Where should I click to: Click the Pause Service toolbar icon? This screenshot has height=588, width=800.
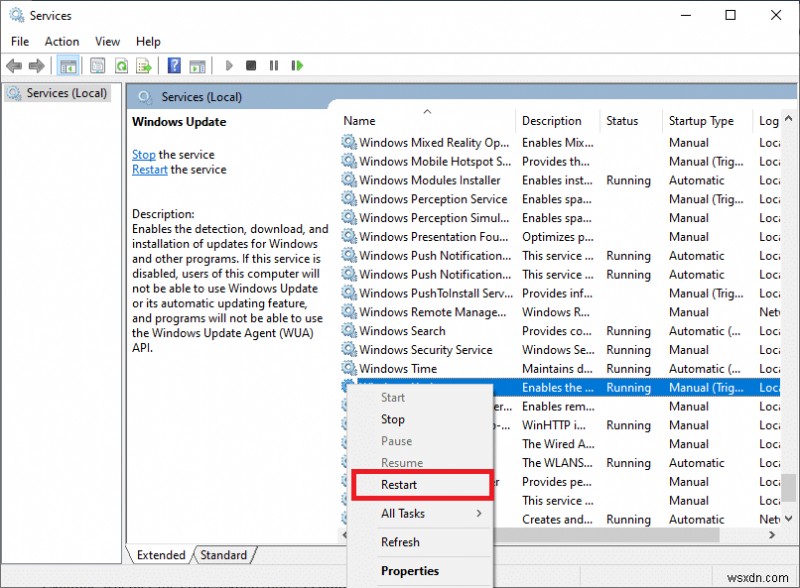[x=275, y=66]
